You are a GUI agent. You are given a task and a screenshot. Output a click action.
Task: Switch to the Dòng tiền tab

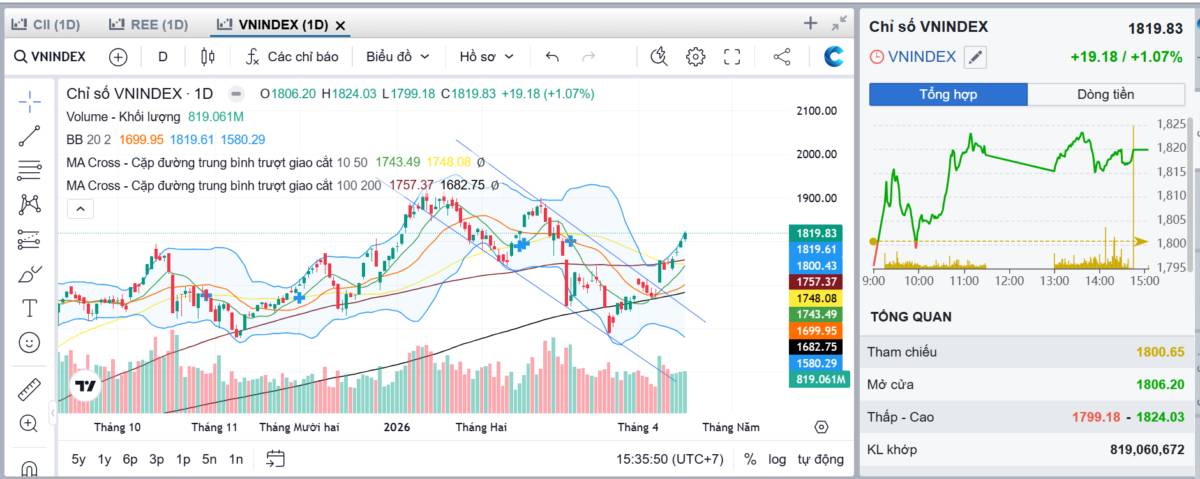(1106, 94)
